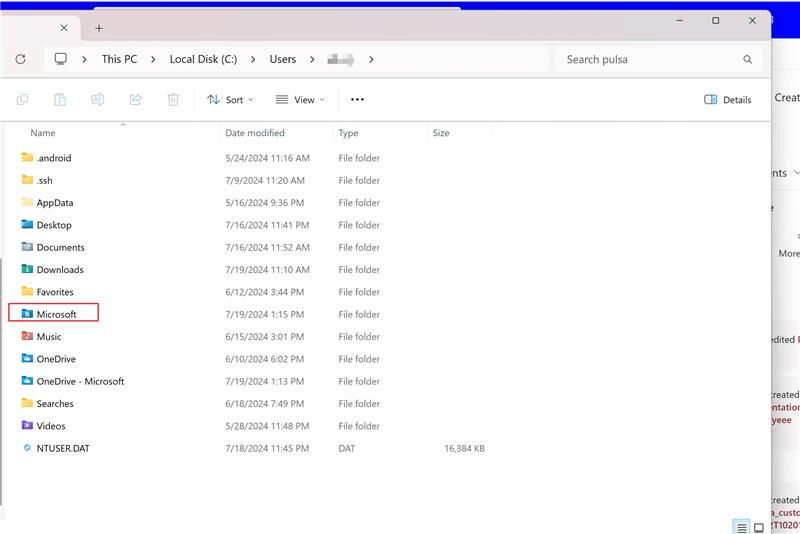
Task: Select the .ssh folder icon
Action: (28, 180)
